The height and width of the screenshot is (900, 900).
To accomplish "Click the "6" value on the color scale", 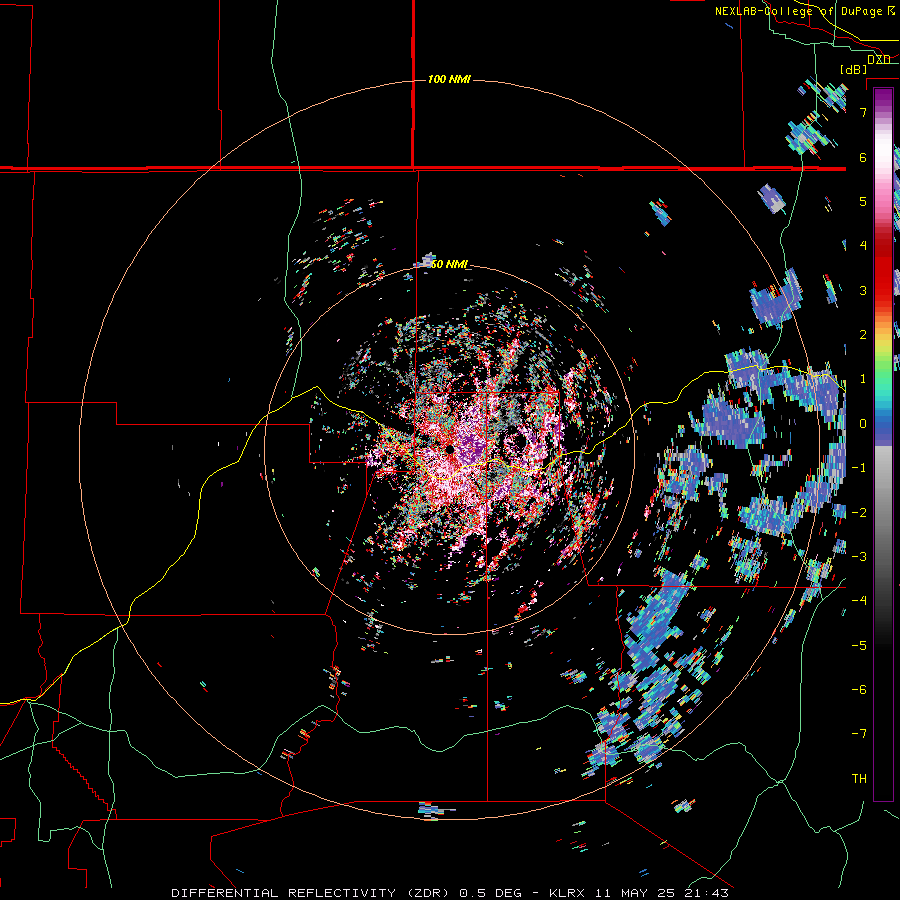I will [x=863, y=157].
